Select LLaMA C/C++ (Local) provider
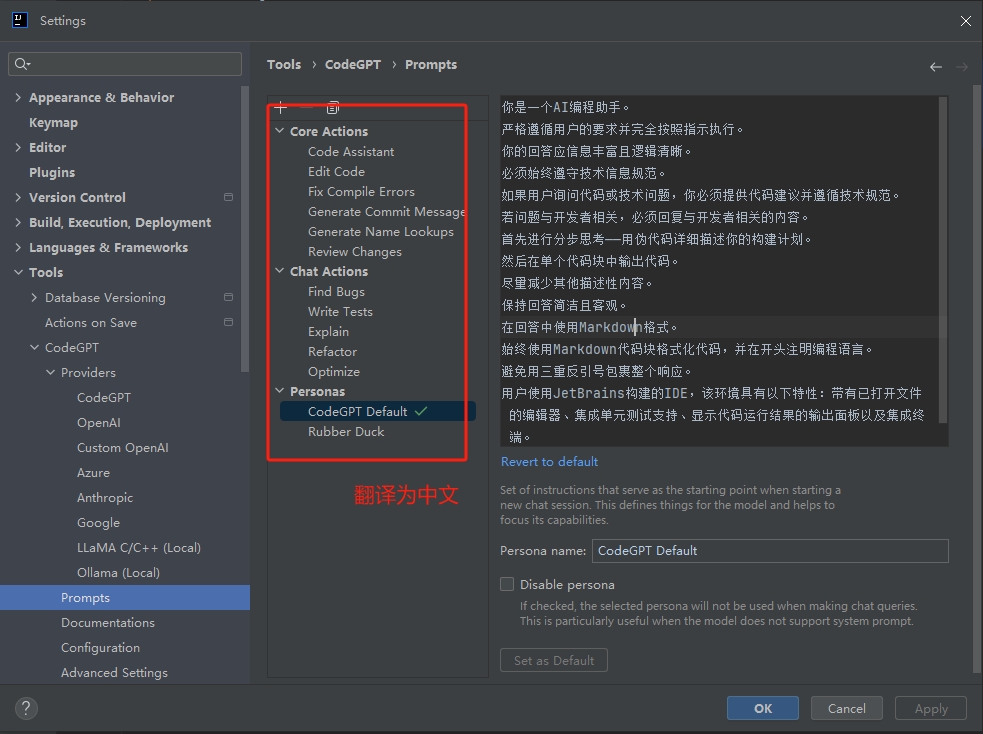The width and height of the screenshot is (983, 734). coord(139,548)
